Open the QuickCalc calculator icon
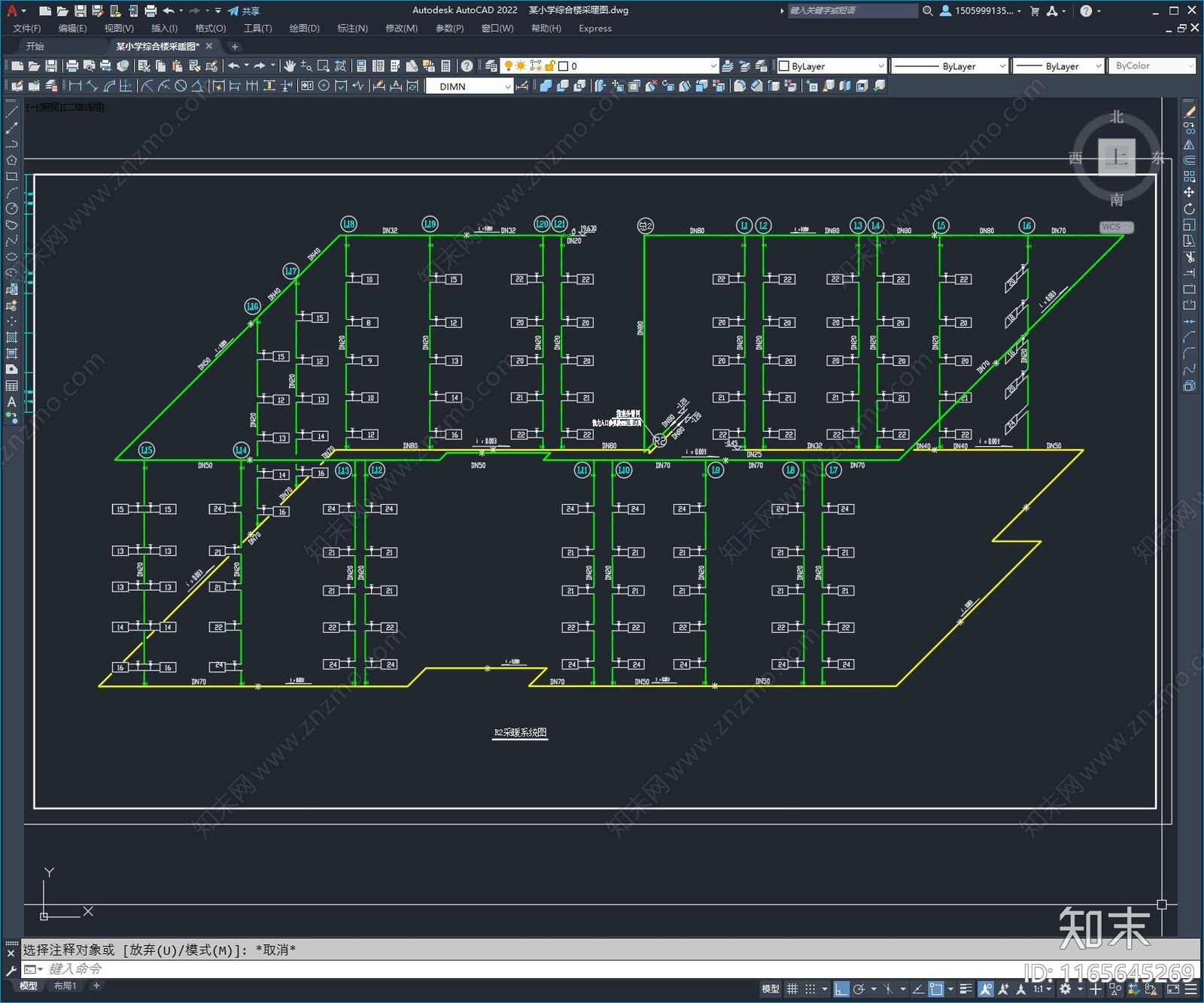 (x=445, y=66)
